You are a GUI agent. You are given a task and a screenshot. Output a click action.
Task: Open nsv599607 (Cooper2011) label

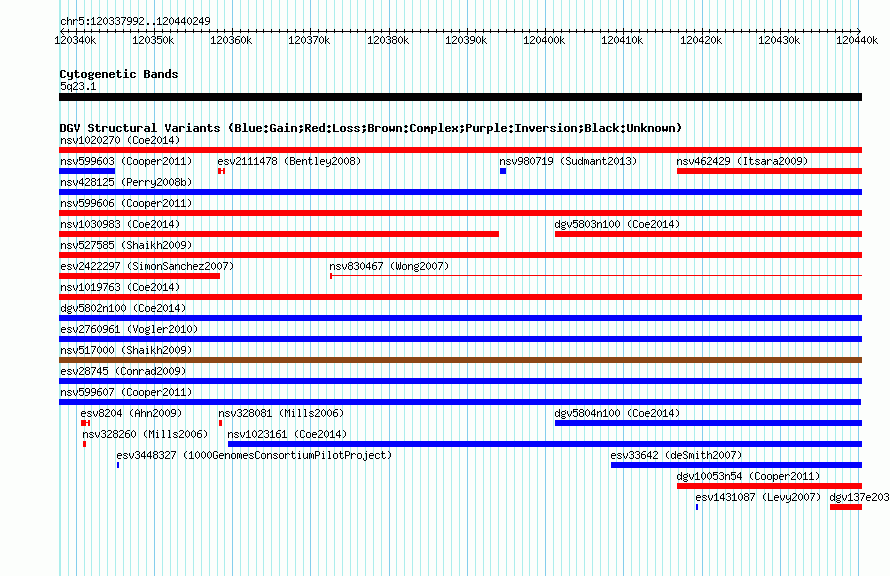tap(126, 392)
